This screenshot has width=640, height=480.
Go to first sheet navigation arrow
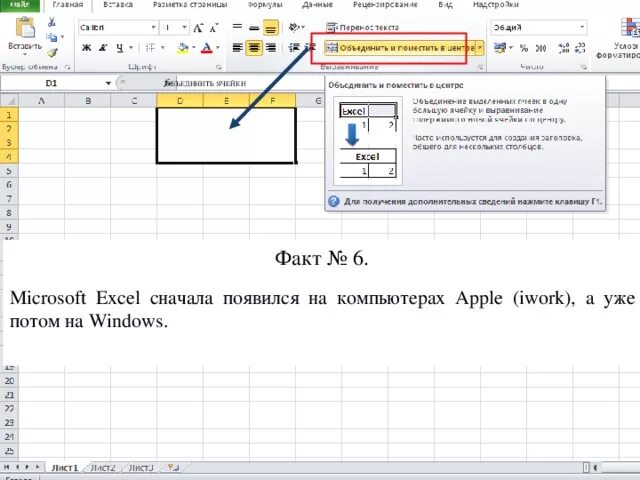[x=7, y=467]
